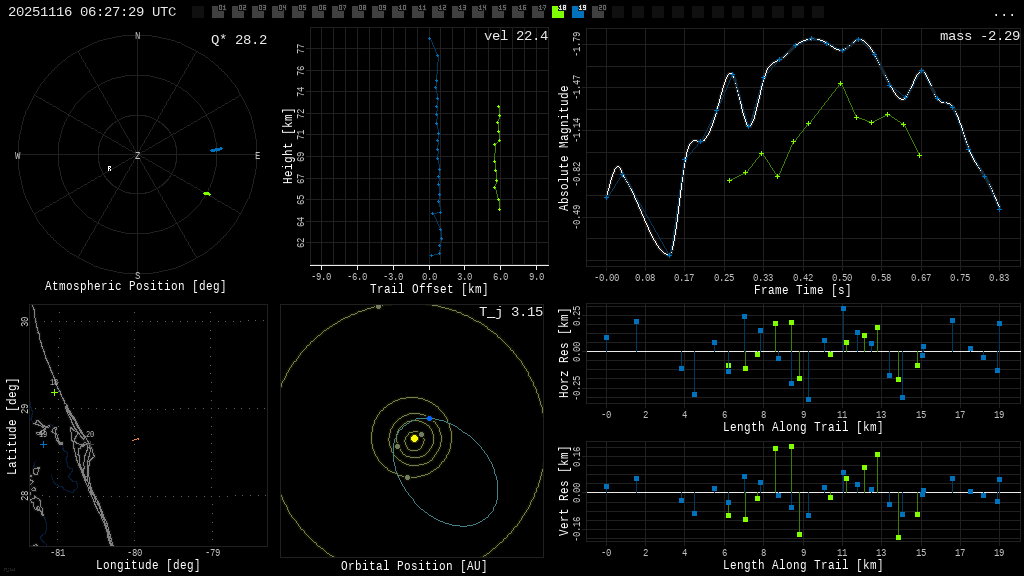Open the three-dot overflow menu
Viewport: 1024px width, 576px height.
point(1003,13)
